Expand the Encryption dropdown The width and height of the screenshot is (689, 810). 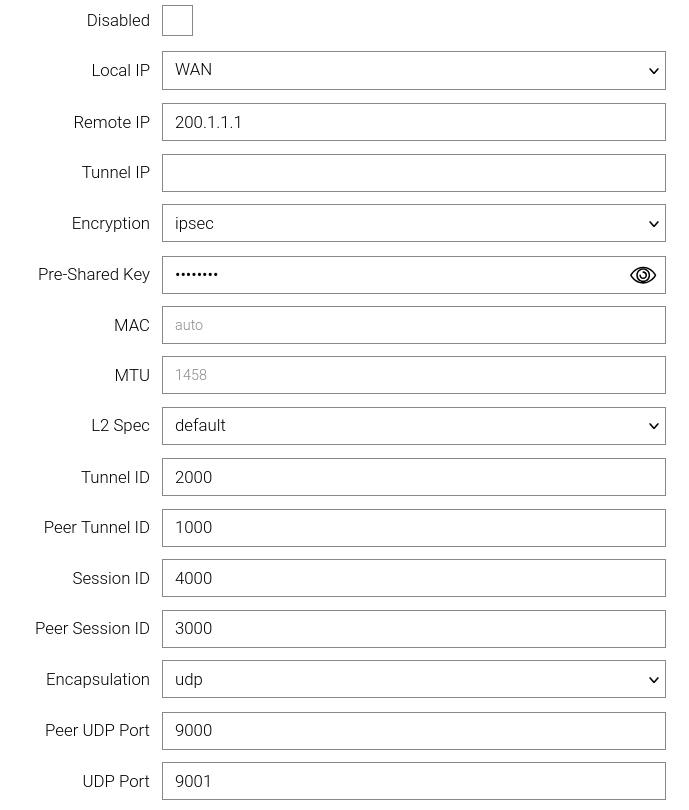[x=413, y=224]
